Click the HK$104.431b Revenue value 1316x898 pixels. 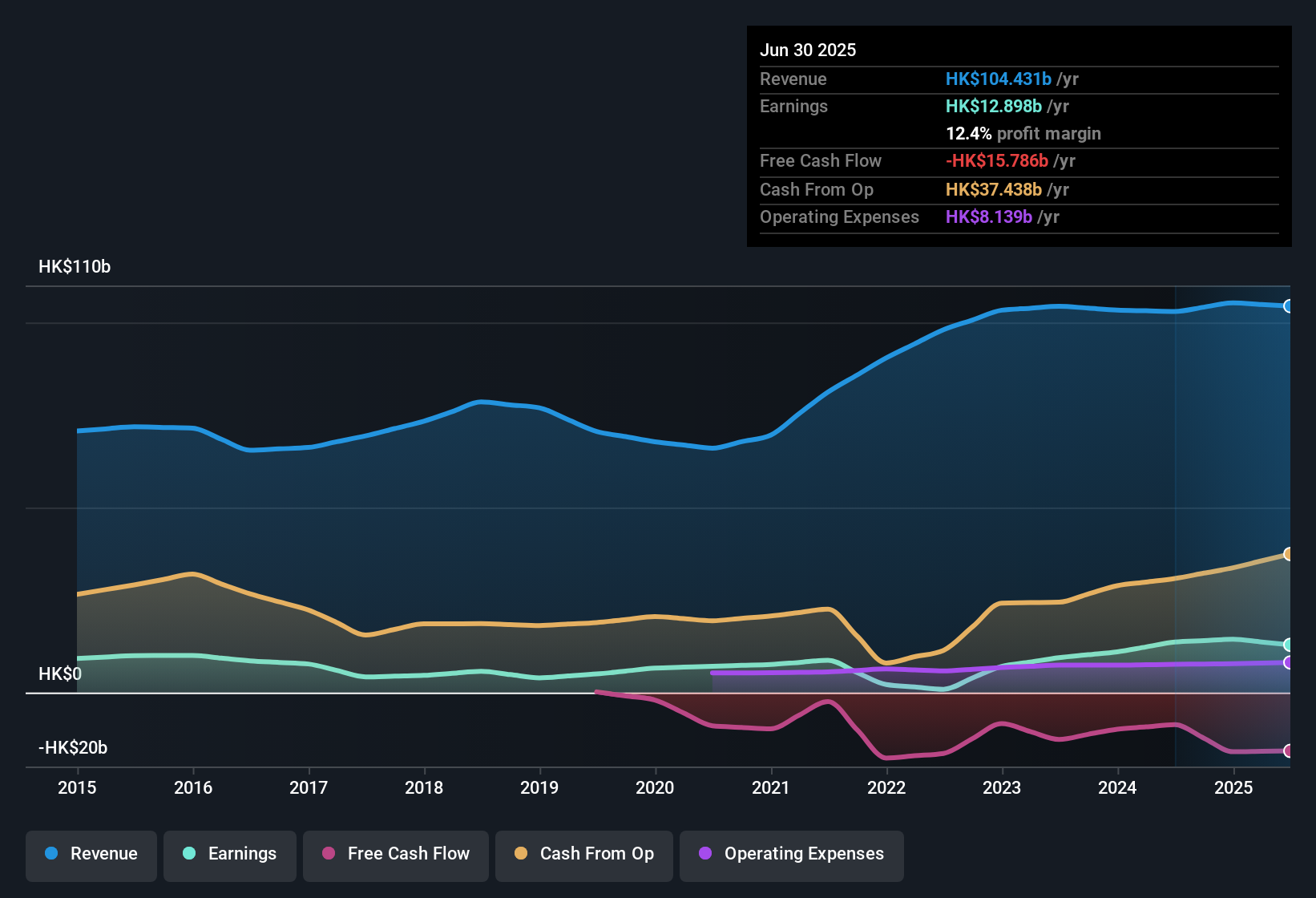pyautogui.click(x=999, y=79)
